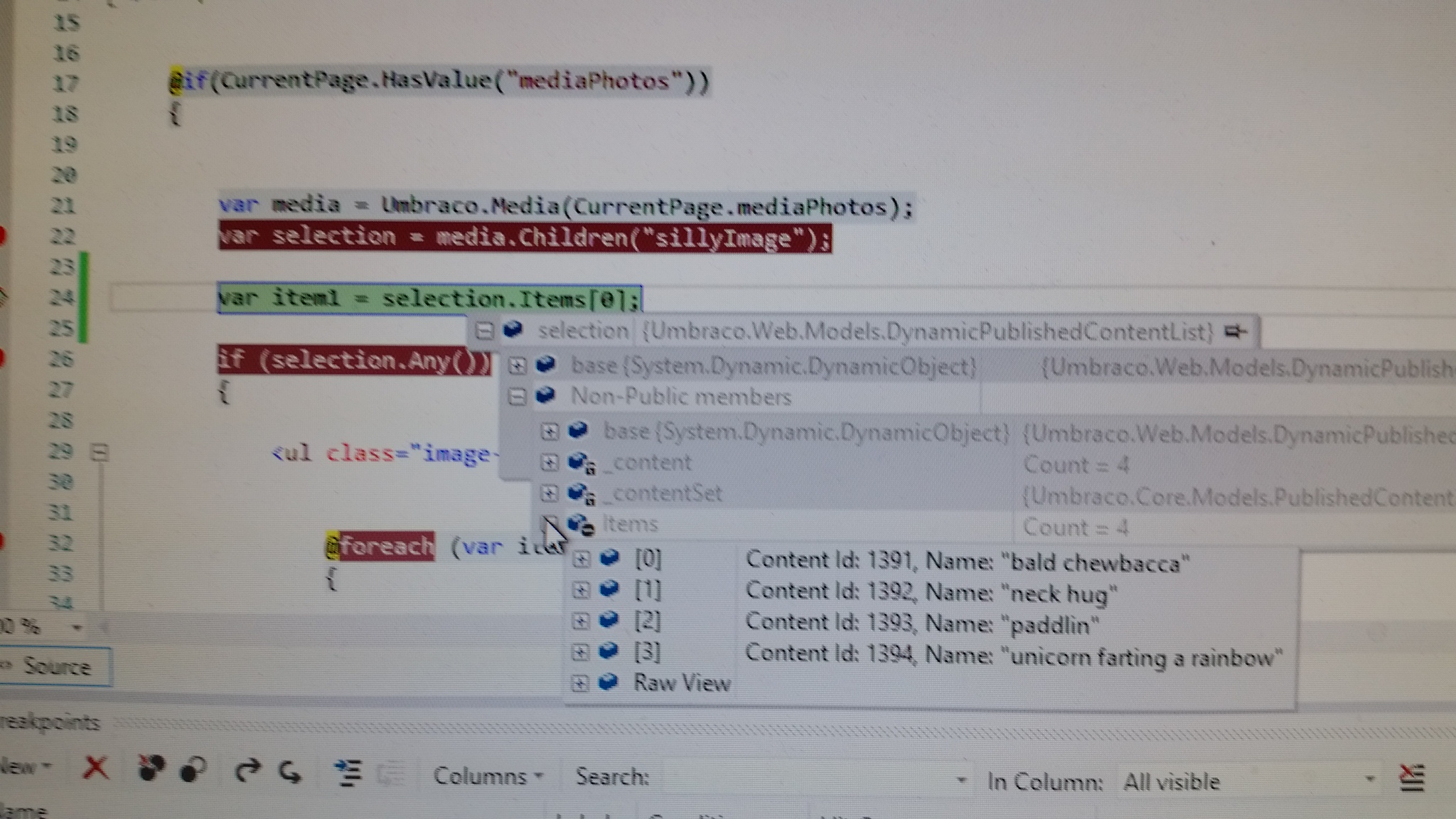This screenshot has height=819, width=1456.
Task: Open the In Column 'All visible' dropdown
Action: click(x=1248, y=781)
